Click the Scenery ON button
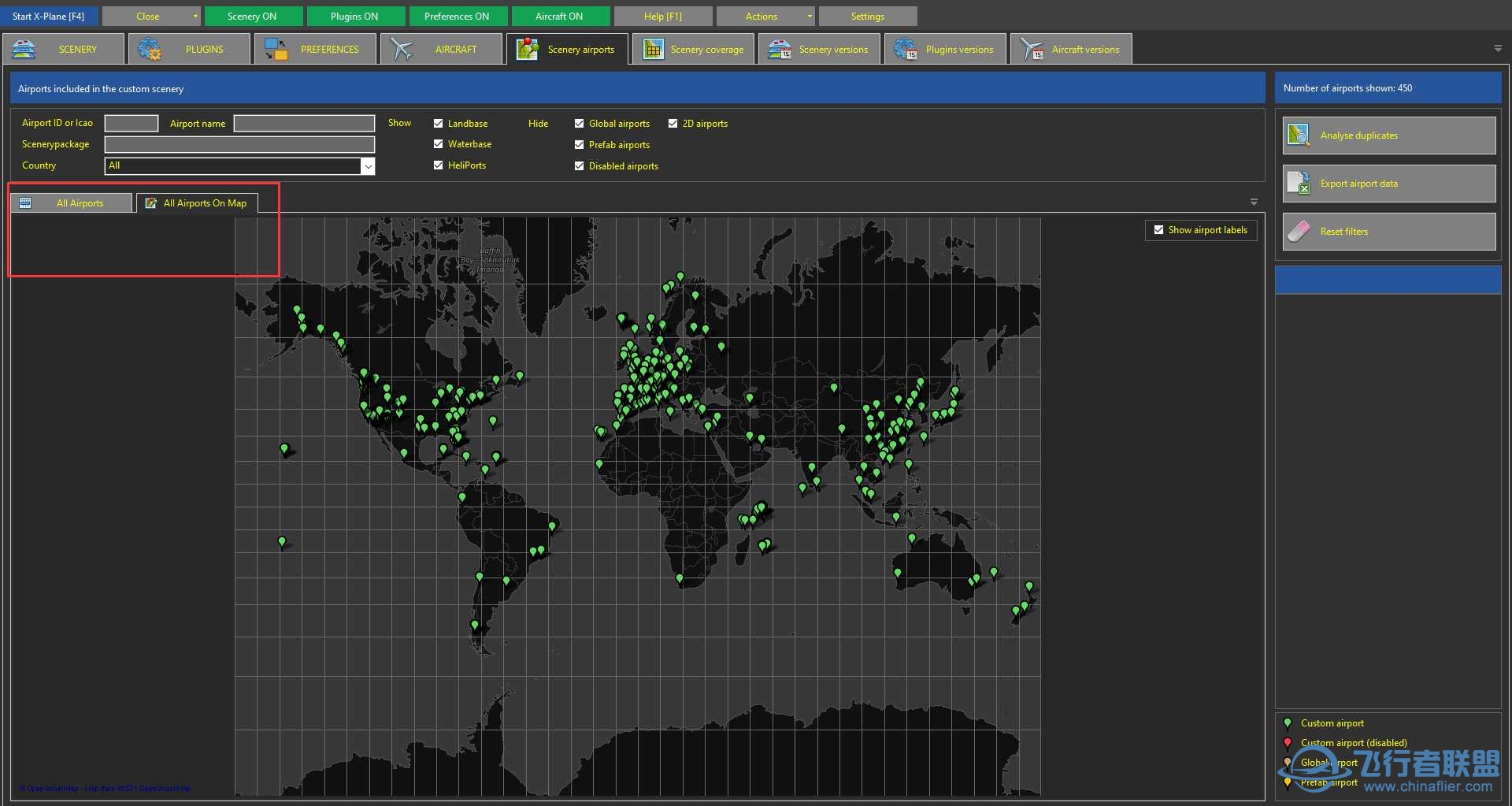 pos(254,16)
